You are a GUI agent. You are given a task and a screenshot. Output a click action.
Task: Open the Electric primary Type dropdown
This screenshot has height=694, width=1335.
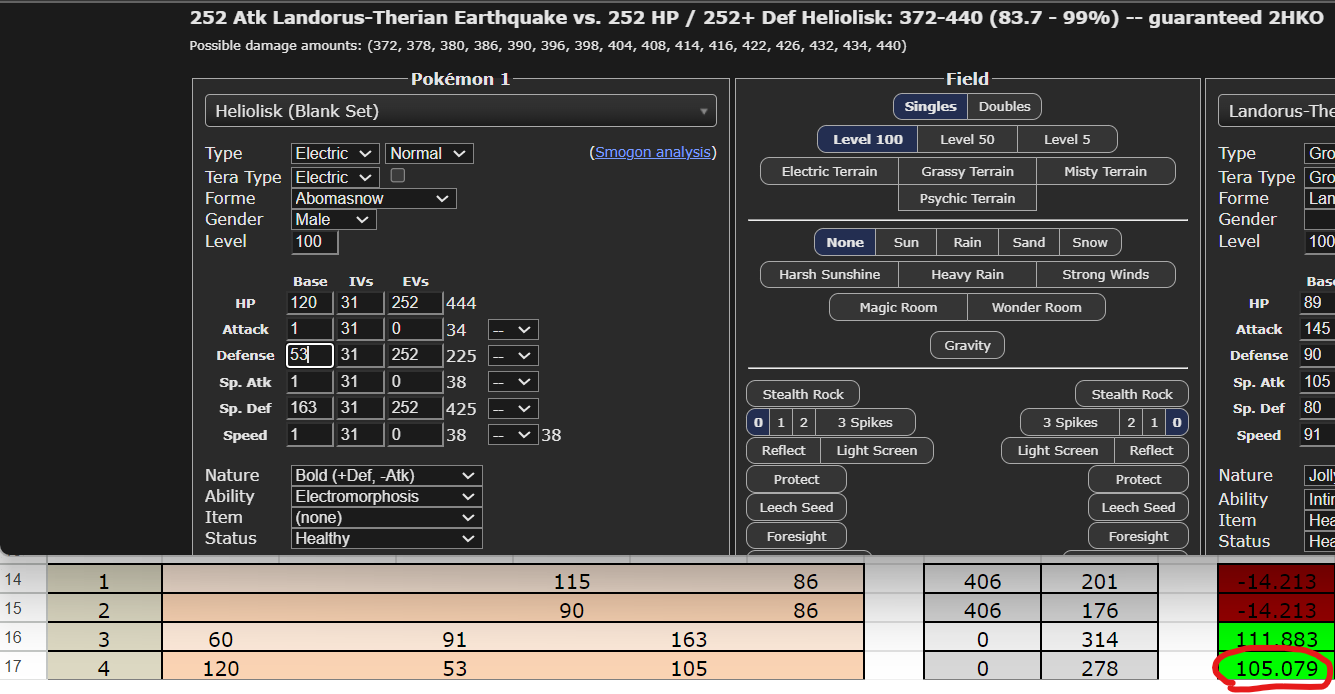(x=335, y=153)
